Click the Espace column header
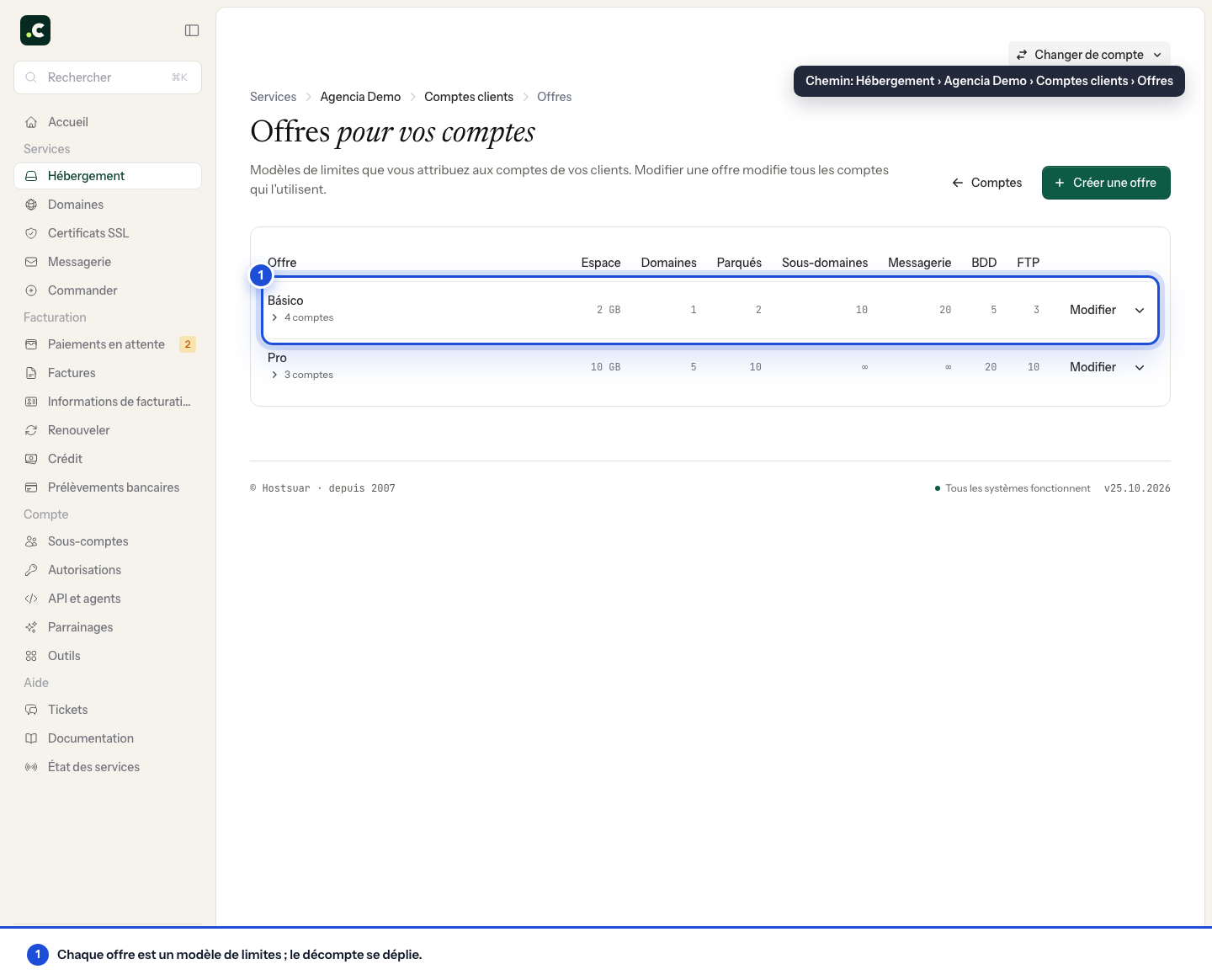Viewport: 1212px width, 980px height. (601, 263)
